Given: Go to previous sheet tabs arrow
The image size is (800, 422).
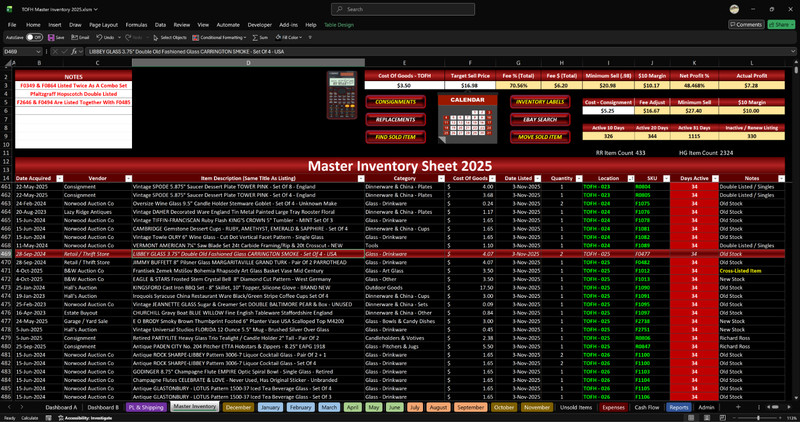Looking at the screenshot, I should pyautogui.click(x=9, y=407).
